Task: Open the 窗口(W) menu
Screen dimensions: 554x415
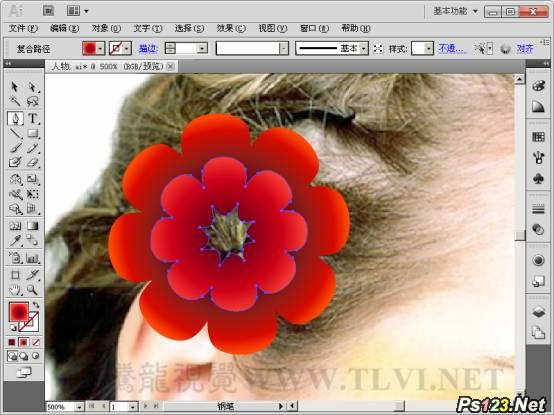Action: tap(314, 28)
